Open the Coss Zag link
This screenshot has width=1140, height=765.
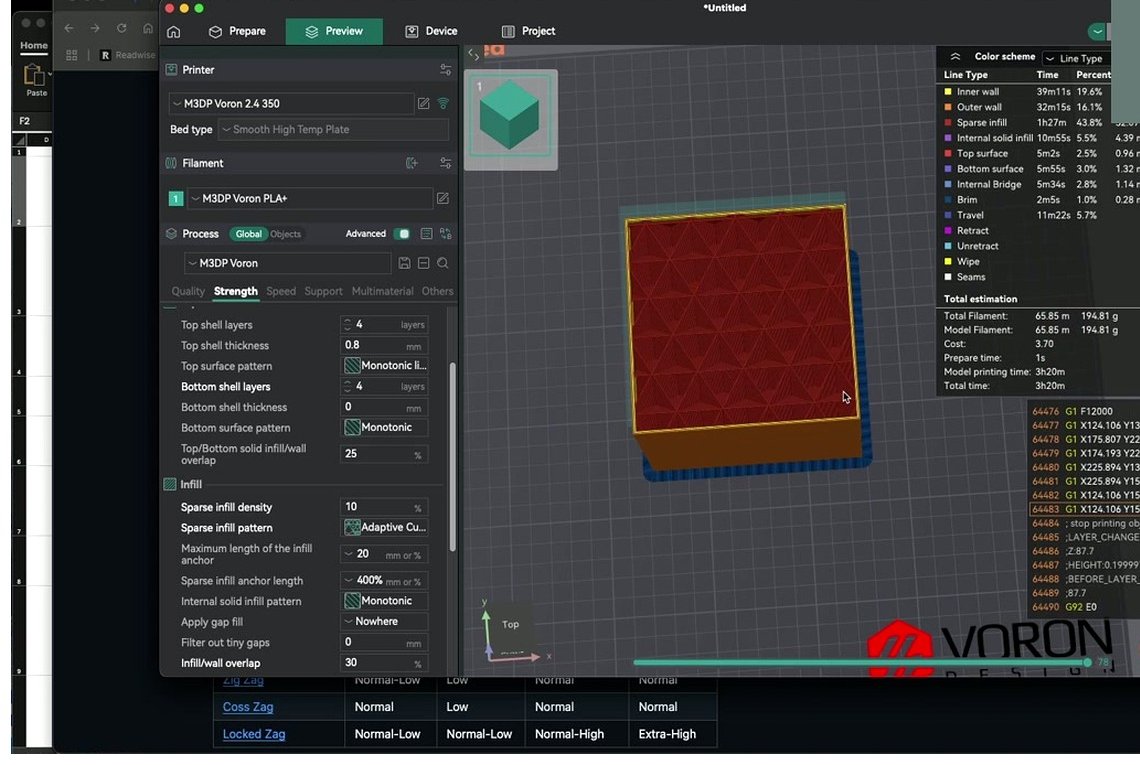tap(248, 706)
